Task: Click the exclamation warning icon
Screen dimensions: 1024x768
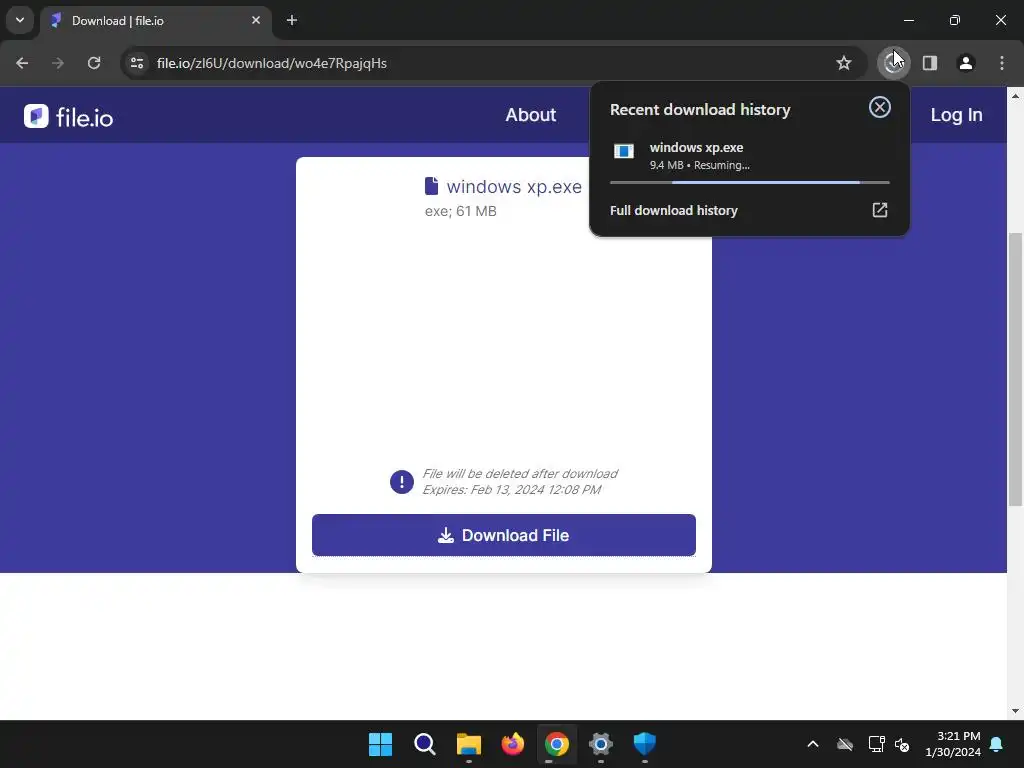Action: [402, 482]
